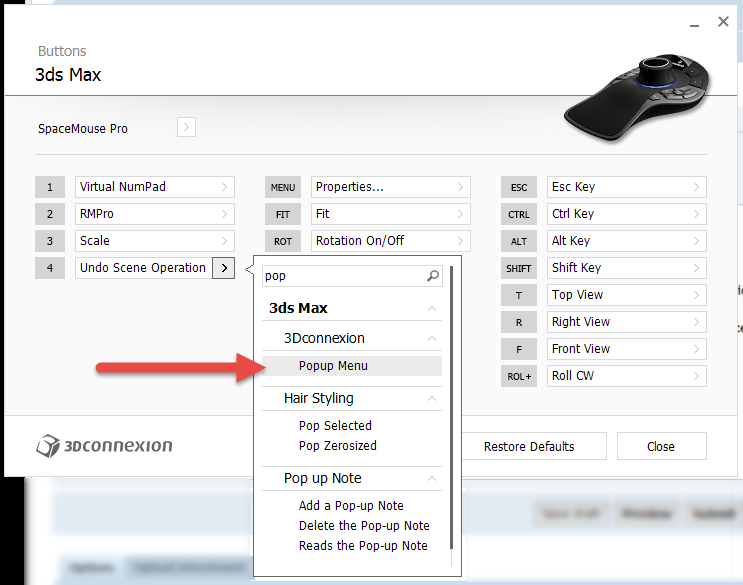Click the SHIFT key label

click(x=519, y=268)
